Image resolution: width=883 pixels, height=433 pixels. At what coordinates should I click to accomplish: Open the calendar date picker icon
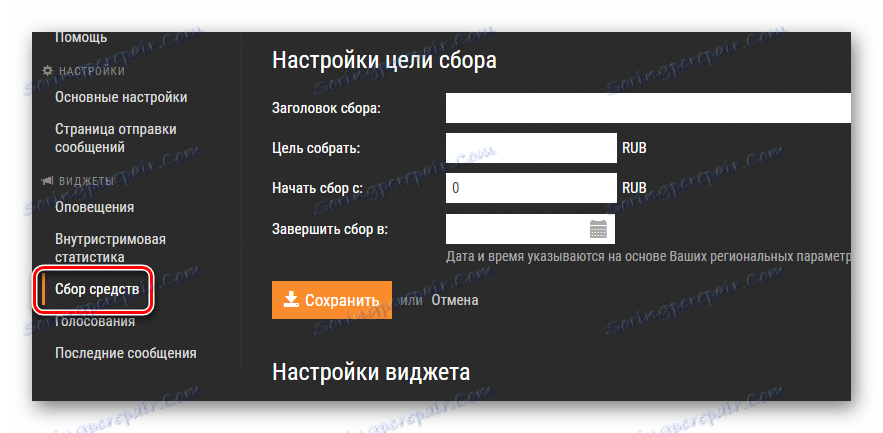pyautogui.click(x=598, y=229)
